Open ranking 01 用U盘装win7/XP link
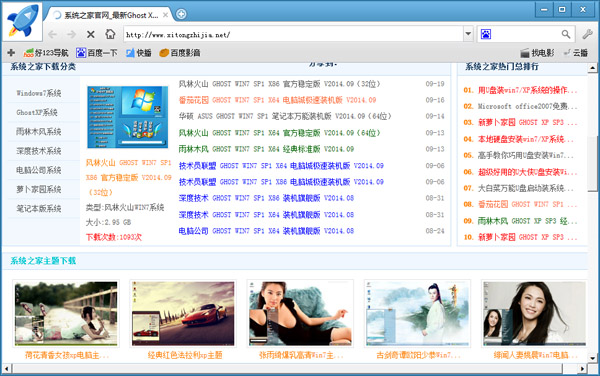Viewport: 600px width, 376px height. 527,90
